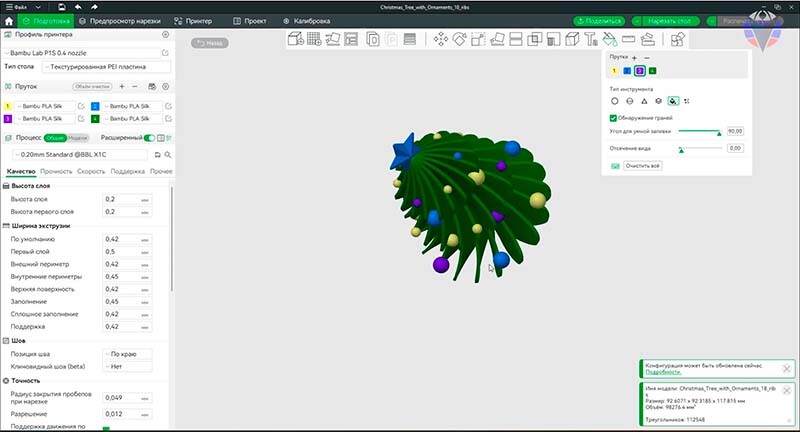800x432 pixels.
Task: Go to the Home screen icon
Action: 9,21
